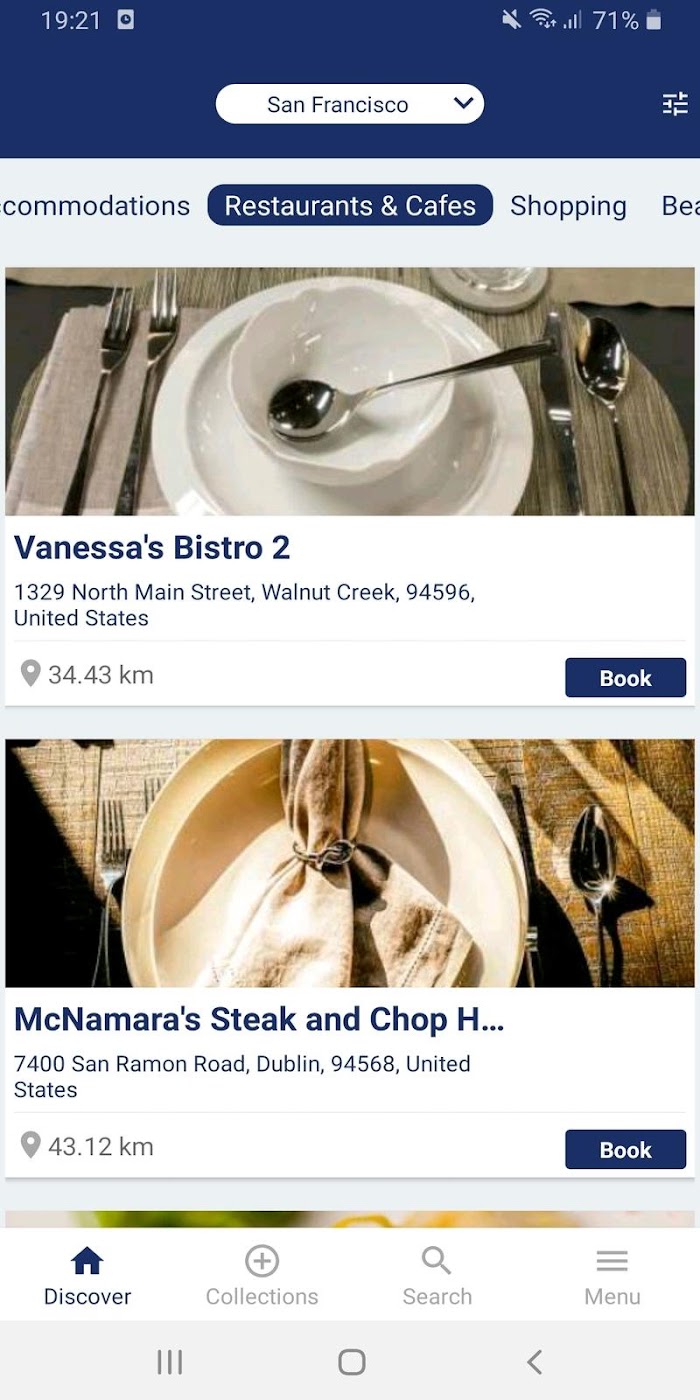The width and height of the screenshot is (700, 1400).
Task: Open the hamburger Menu icon
Action: point(612,1262)
